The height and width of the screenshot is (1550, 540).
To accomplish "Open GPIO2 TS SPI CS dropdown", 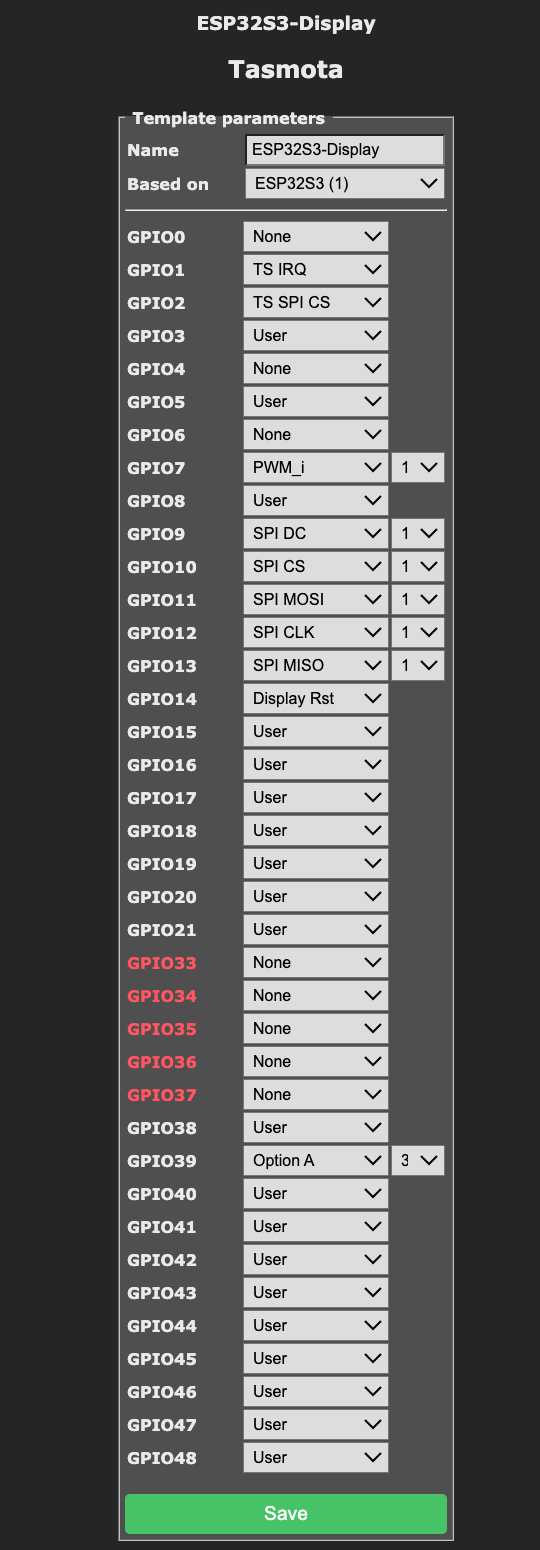I will 316,303.
